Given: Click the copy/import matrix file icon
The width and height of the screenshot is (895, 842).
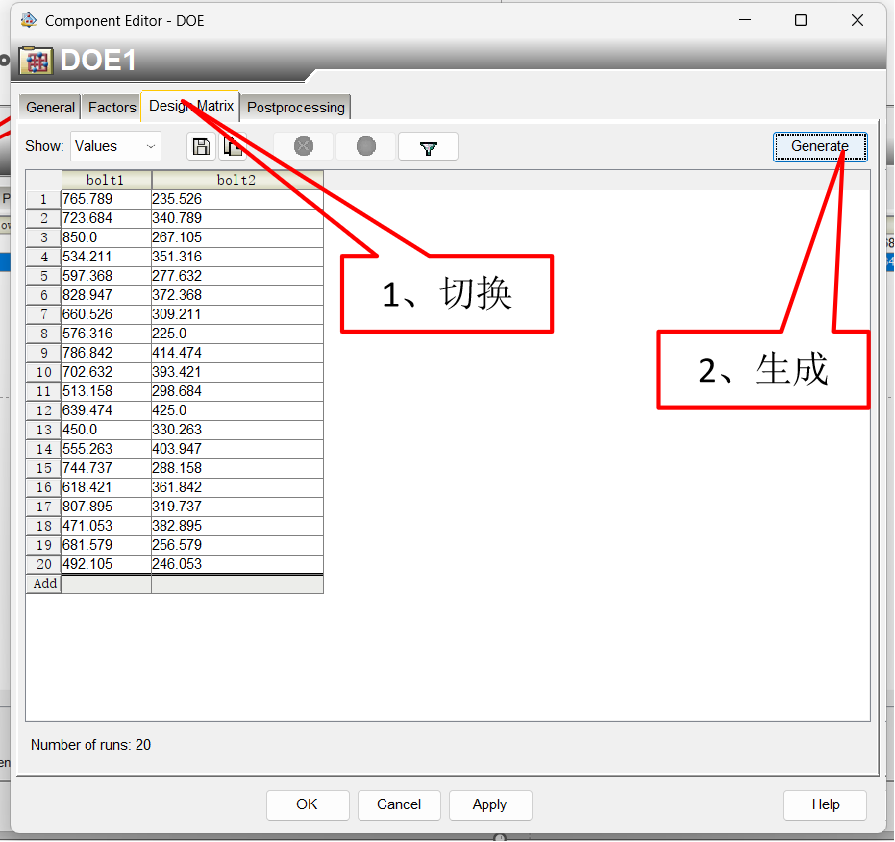Looking at the screenshot, I should click(233, 147).
